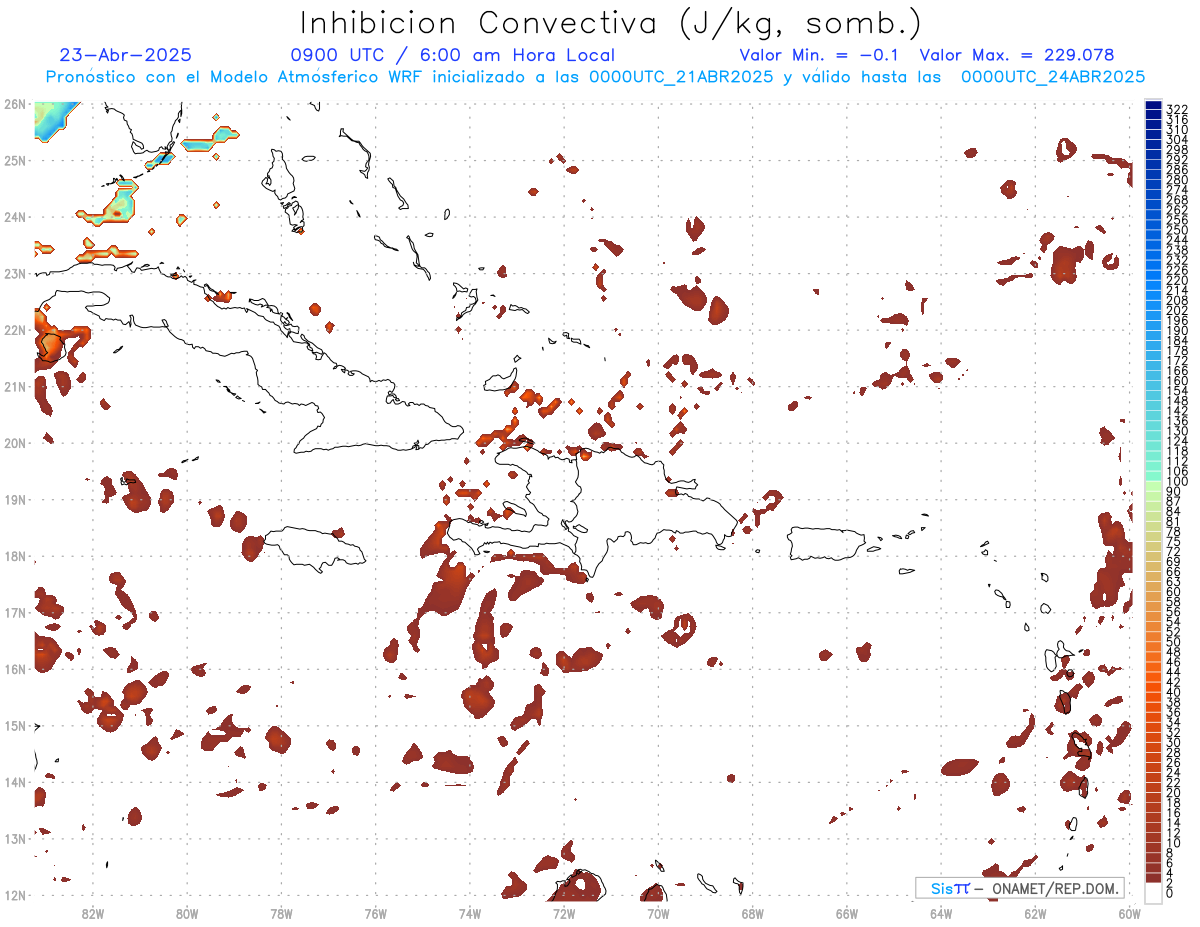Image resolution: width=1200 pixels, height=927 pixels.
Task: Click the 18N latitude label
Action: click(14, 556)
